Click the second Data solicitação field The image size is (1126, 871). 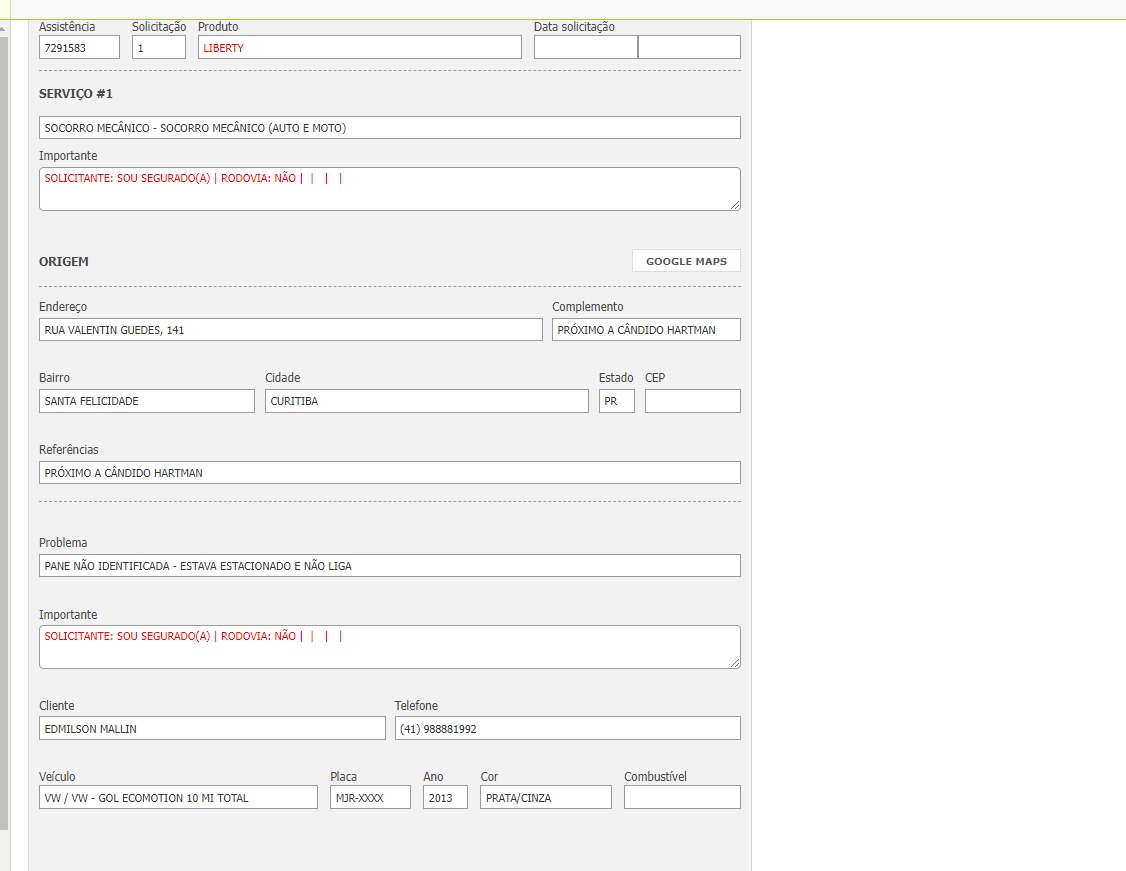[x=689, y=47]
